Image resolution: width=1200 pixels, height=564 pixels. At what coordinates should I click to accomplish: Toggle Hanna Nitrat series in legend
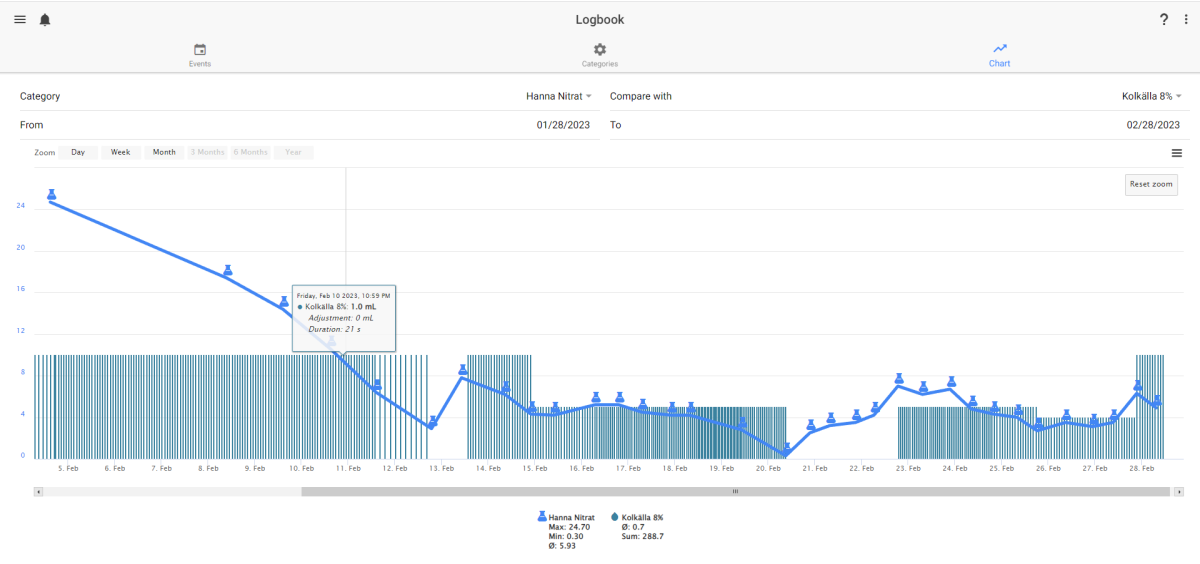571,517
